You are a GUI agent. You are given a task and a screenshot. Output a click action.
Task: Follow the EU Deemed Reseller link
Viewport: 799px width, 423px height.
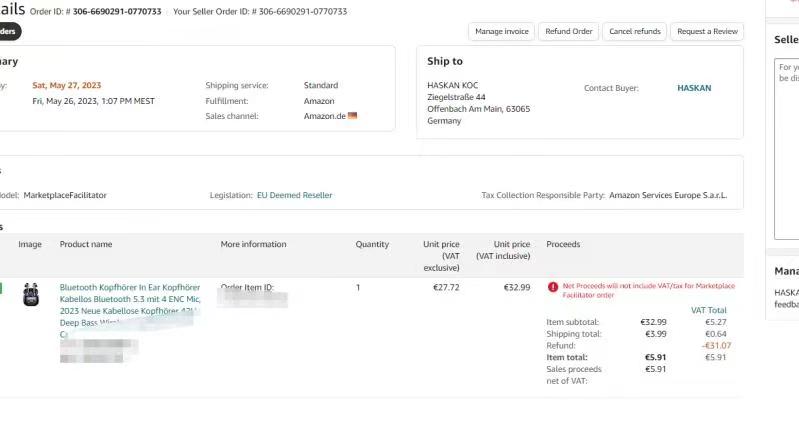(x=294, y=195)
